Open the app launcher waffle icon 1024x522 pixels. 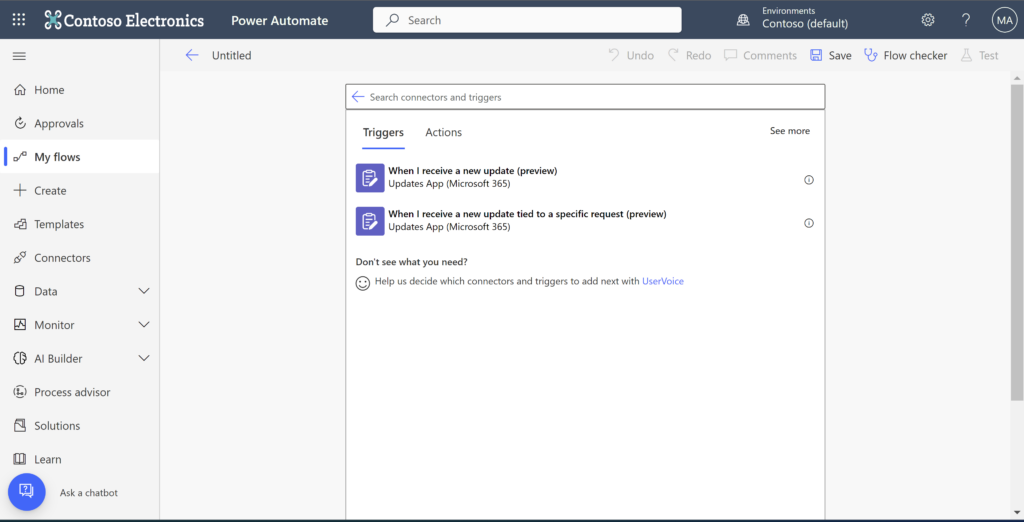pos(19,20)
